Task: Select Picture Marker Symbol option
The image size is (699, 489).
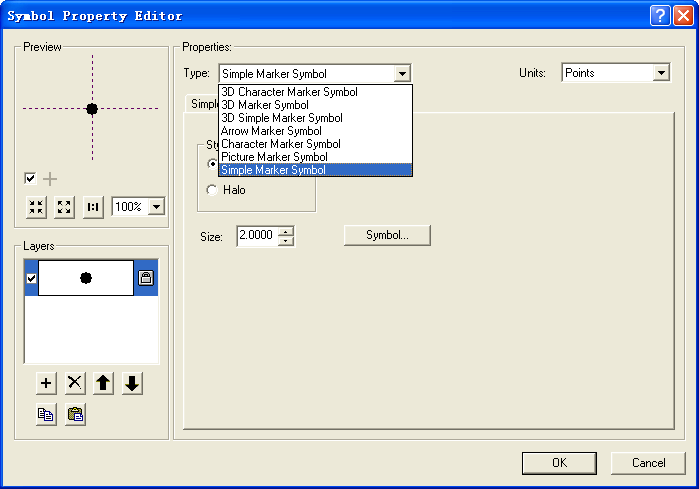Action: pyautogui.click(x=274, y=157)
